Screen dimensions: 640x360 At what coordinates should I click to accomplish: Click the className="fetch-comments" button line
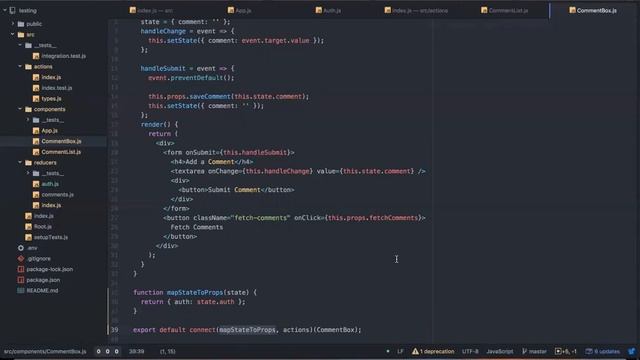(x=294, y=218)
